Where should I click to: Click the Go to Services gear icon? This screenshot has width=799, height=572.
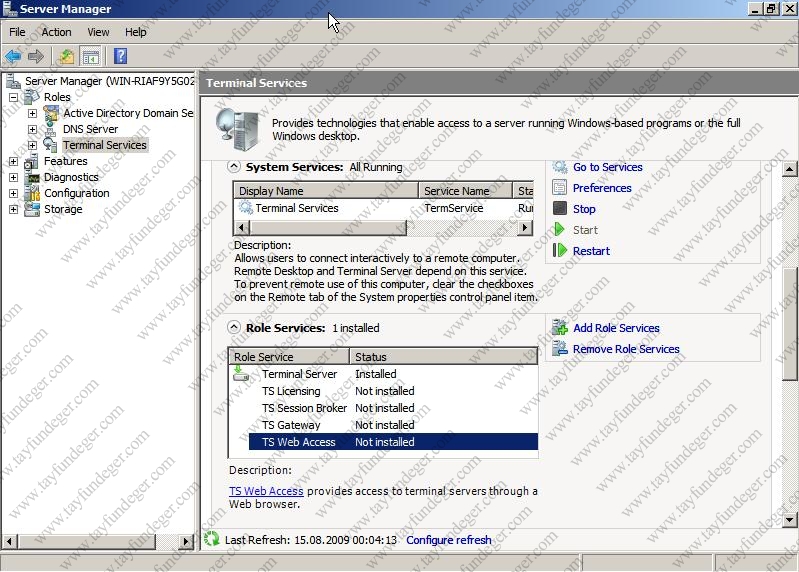(560, 167)
